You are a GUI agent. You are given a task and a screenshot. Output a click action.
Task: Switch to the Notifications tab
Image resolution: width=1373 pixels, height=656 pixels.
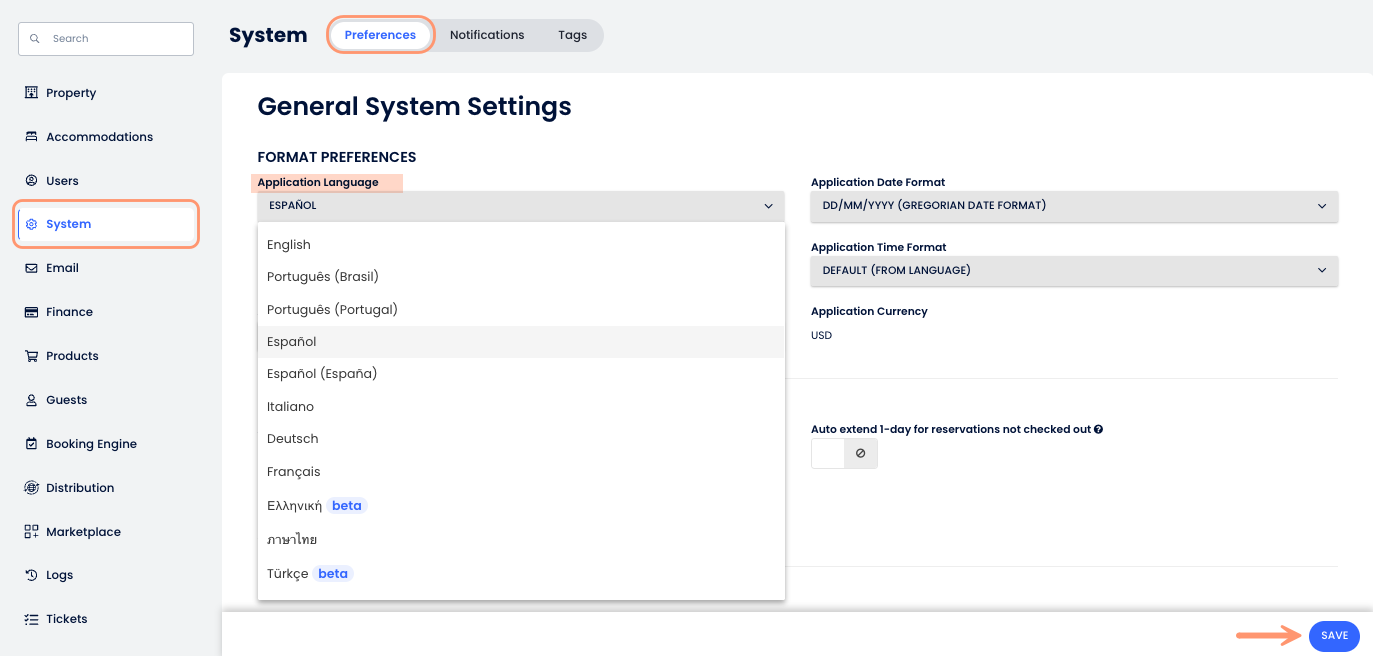[x=487, y=35]
